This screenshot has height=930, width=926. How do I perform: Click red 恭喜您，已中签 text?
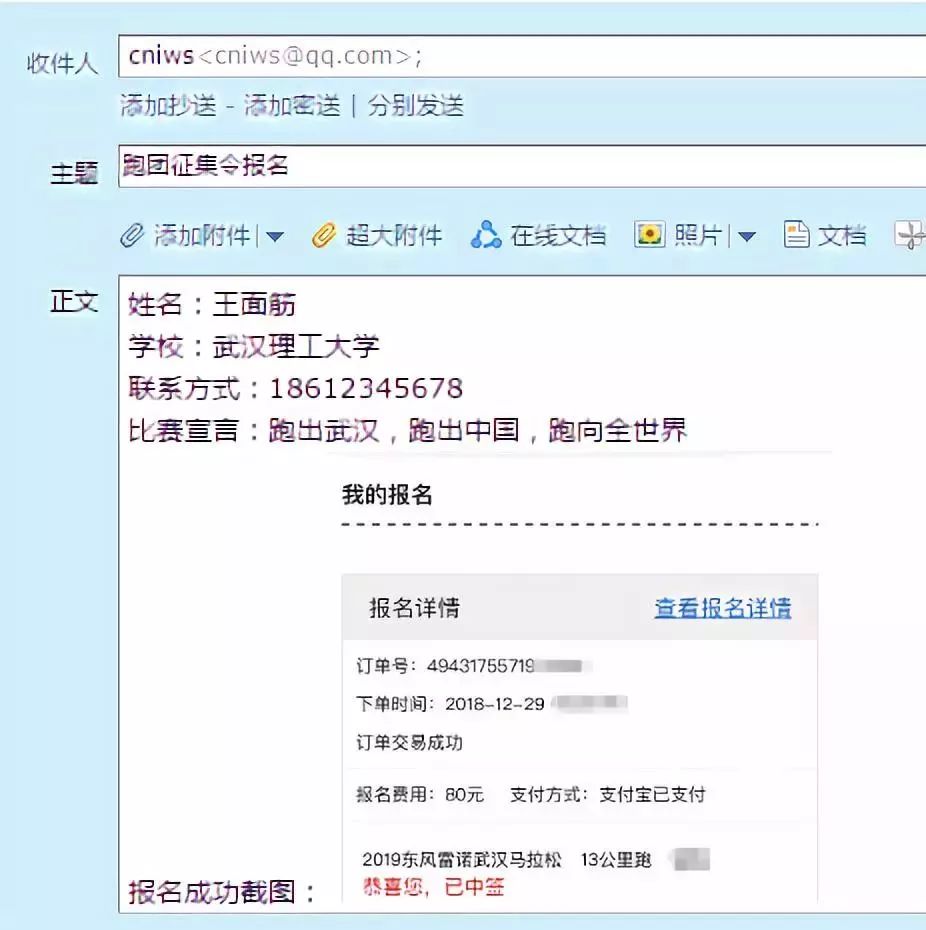click(x=434, y=887)
